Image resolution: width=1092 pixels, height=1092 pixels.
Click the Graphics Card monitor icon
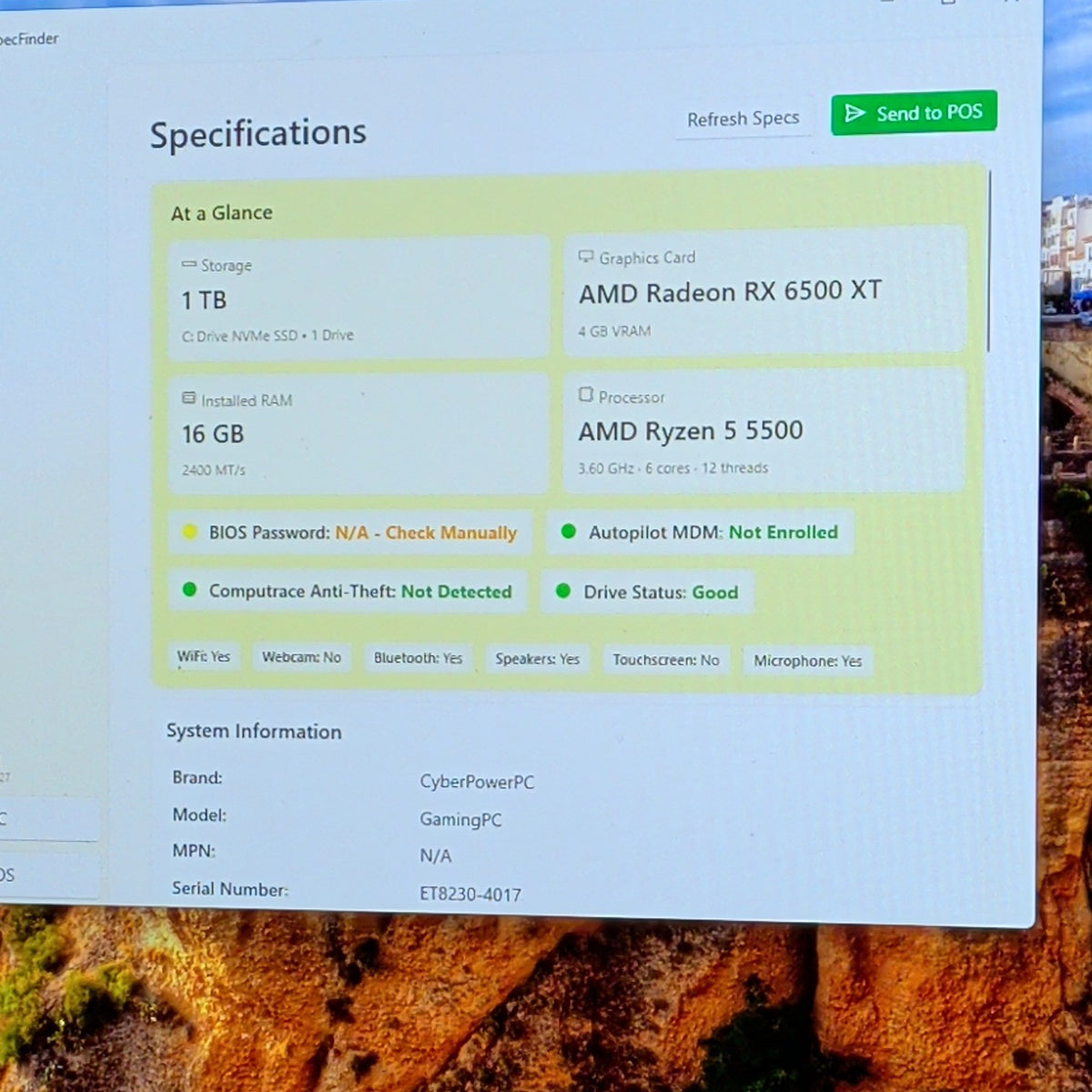point(586,257)
